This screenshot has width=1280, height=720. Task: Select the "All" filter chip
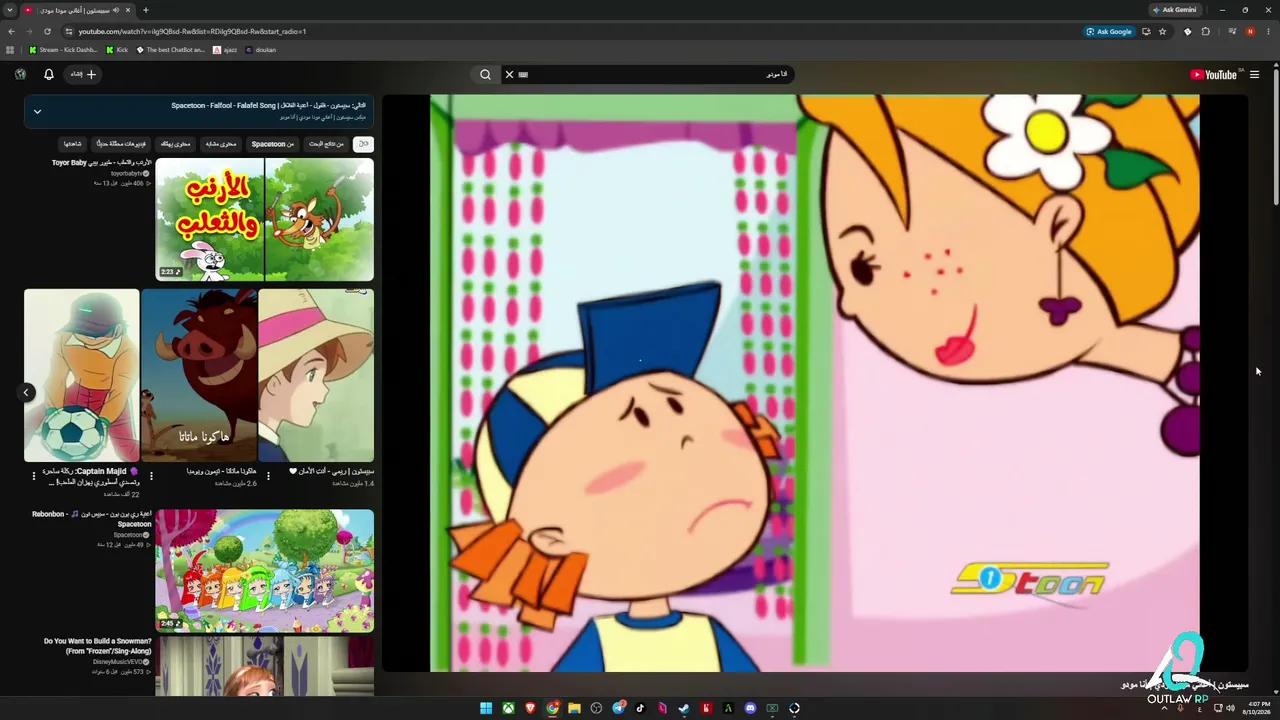363,144
